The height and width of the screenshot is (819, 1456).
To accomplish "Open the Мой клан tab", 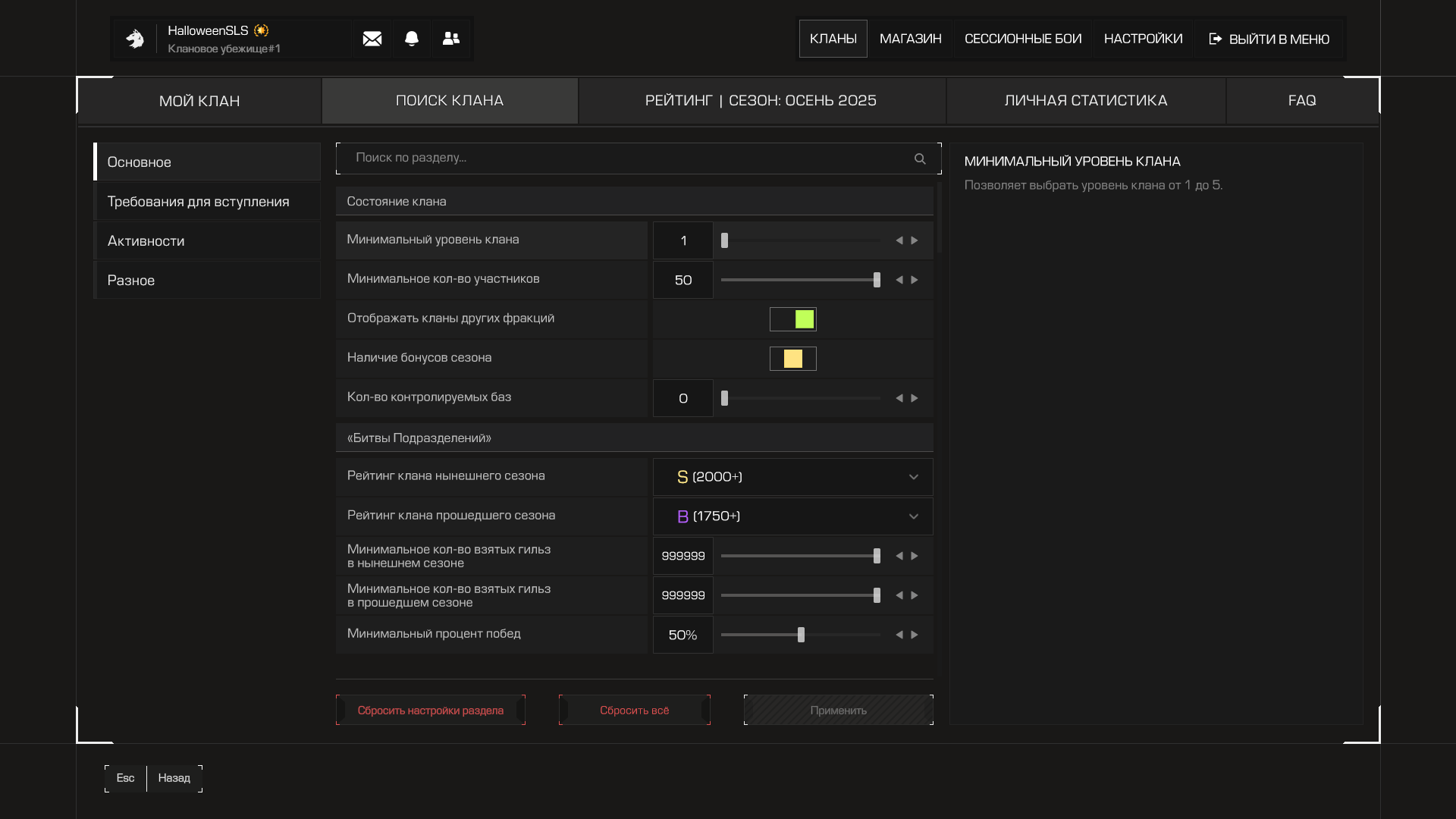I will pyautogui.click(x=199, y=101).
